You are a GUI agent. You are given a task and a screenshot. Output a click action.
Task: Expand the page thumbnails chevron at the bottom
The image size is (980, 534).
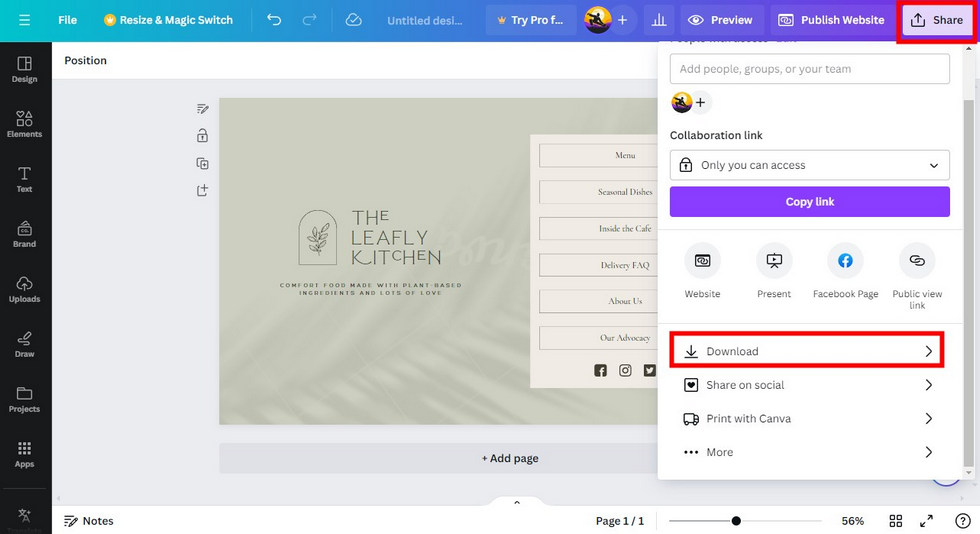coord(516,502)
